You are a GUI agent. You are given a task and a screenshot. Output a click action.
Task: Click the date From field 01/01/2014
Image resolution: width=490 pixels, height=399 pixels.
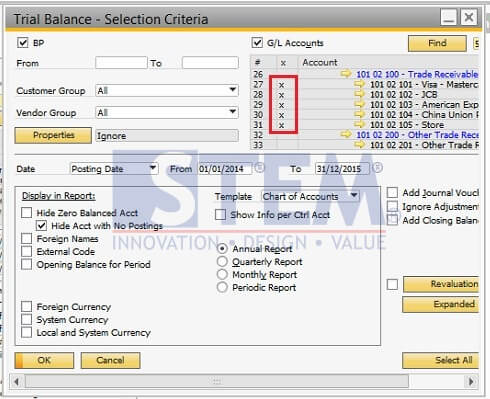[x=225, y=169]
